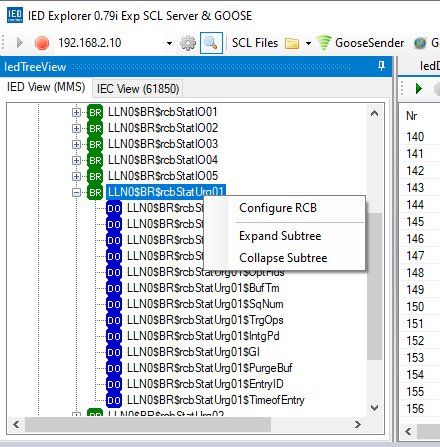Click the gray play arrow in main toolbar

[20, 43]
